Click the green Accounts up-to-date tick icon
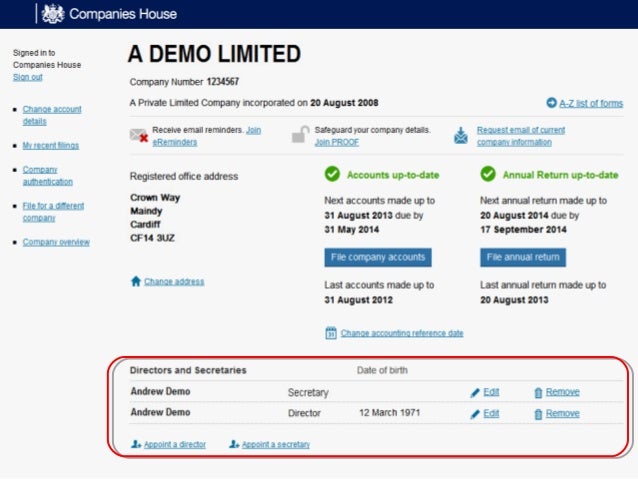This screenshot has height=479, width=638. tap(332, 174)
